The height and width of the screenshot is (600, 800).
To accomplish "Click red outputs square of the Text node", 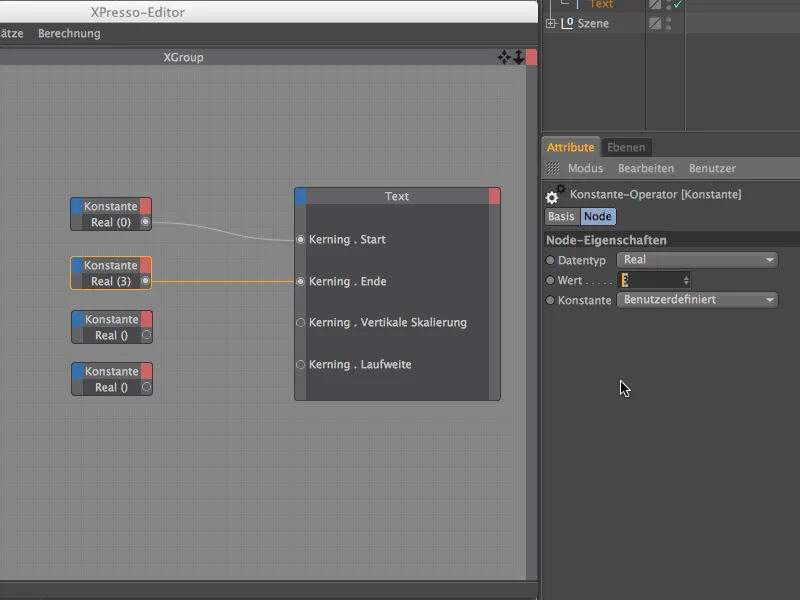I will point(494,196).
